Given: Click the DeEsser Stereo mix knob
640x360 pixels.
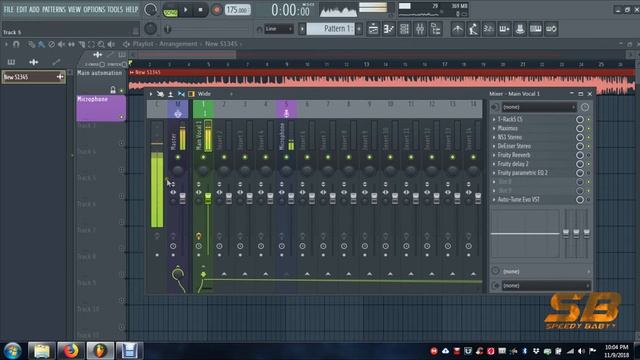Looking at the screenshot, I should tap(580, 146).
